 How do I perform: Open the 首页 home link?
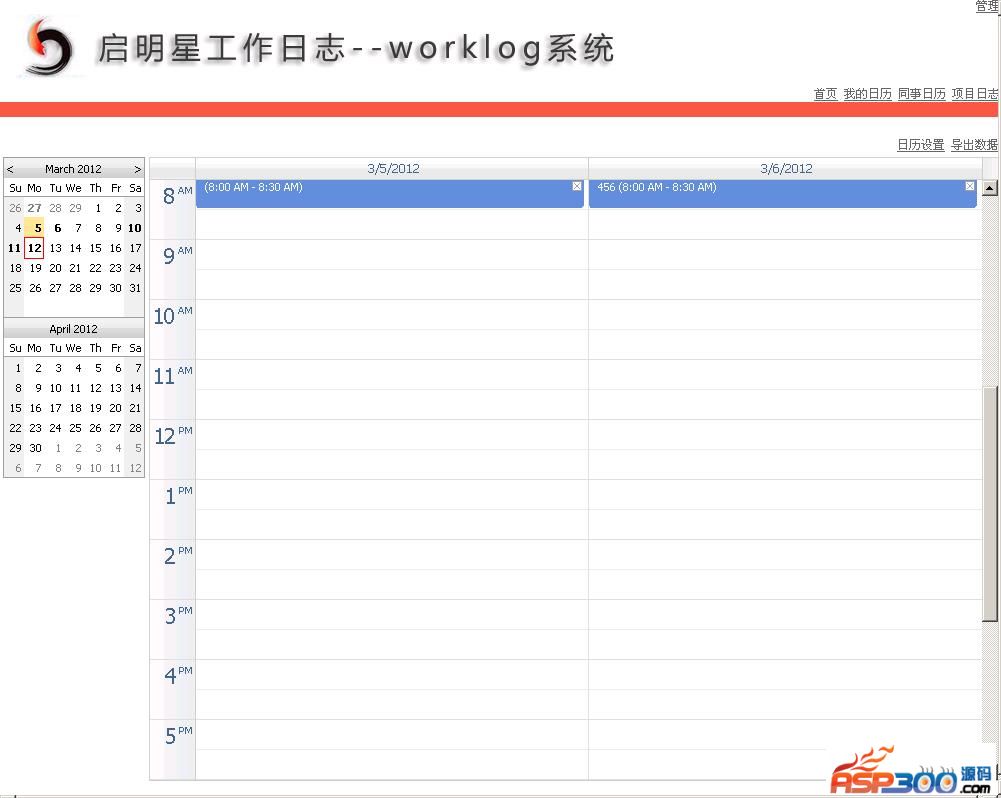pyautogui.click(x=825, y=94)
